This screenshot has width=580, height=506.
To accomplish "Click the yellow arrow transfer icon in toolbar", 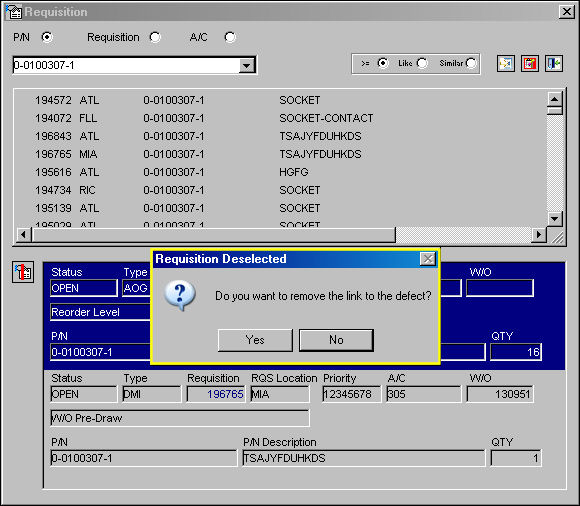I will coord(506,64).
